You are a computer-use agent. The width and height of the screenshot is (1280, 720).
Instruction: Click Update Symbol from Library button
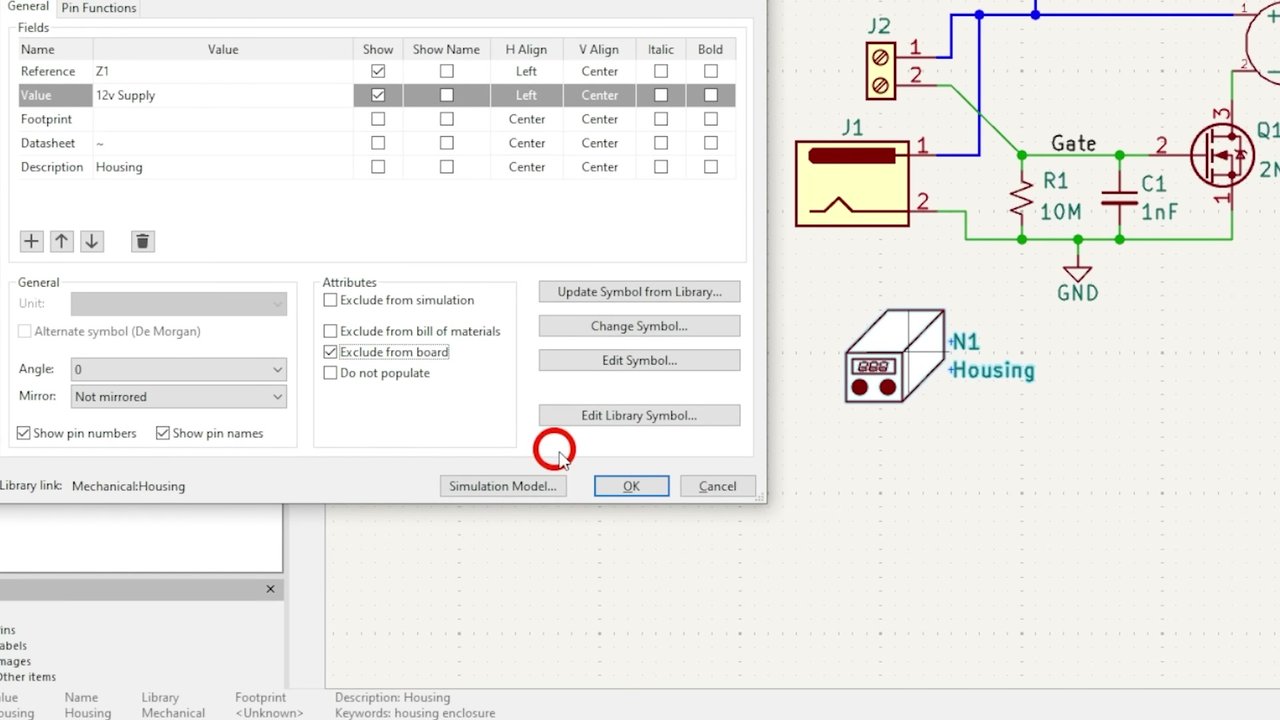(x=639, y=292)
